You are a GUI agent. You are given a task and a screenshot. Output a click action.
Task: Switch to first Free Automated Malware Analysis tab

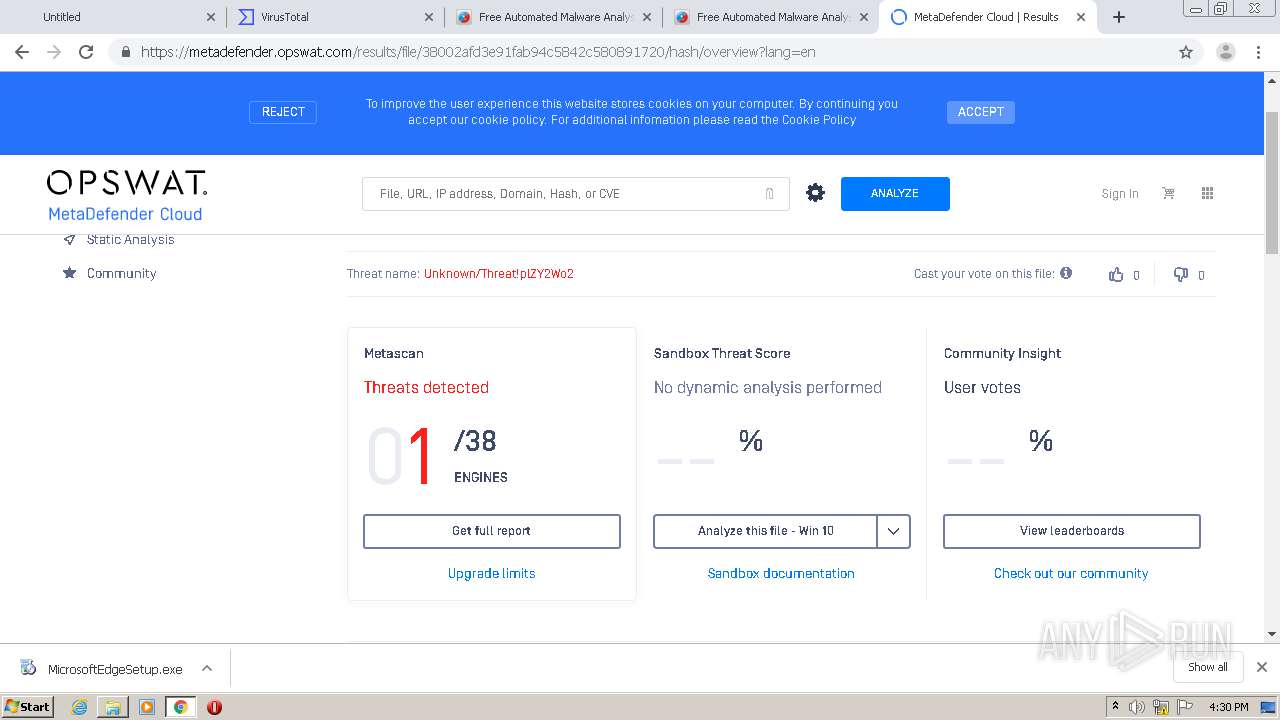point(552,17)
